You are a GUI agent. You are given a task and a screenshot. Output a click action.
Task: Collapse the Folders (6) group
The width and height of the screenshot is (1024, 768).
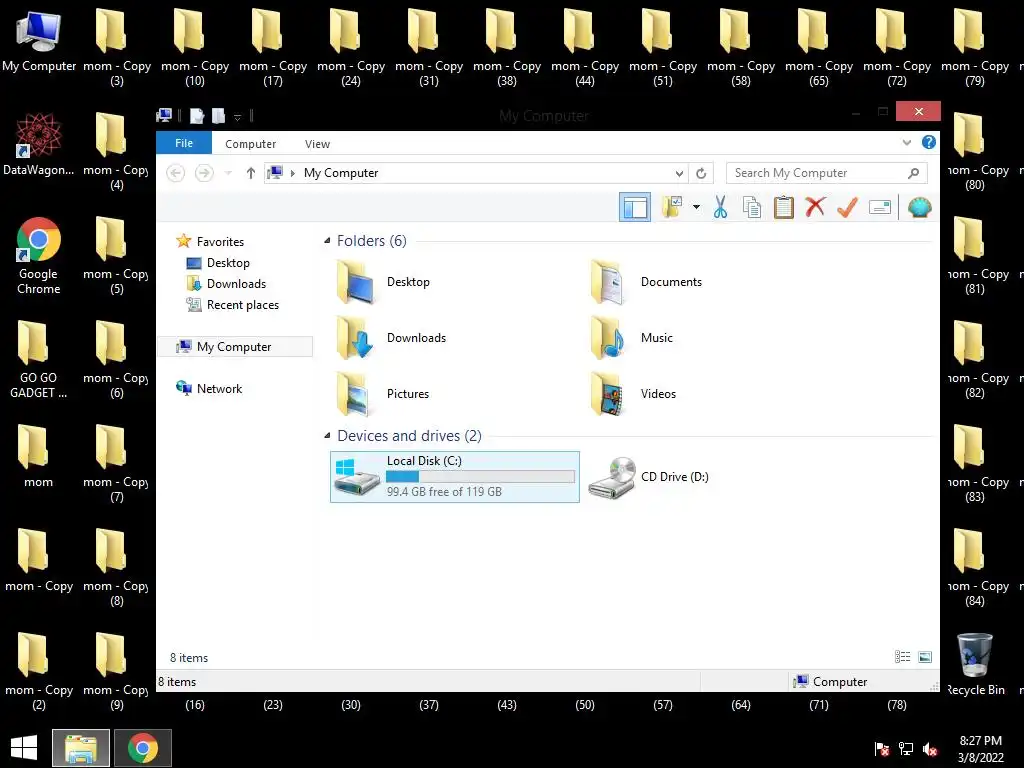coord(327,241)
